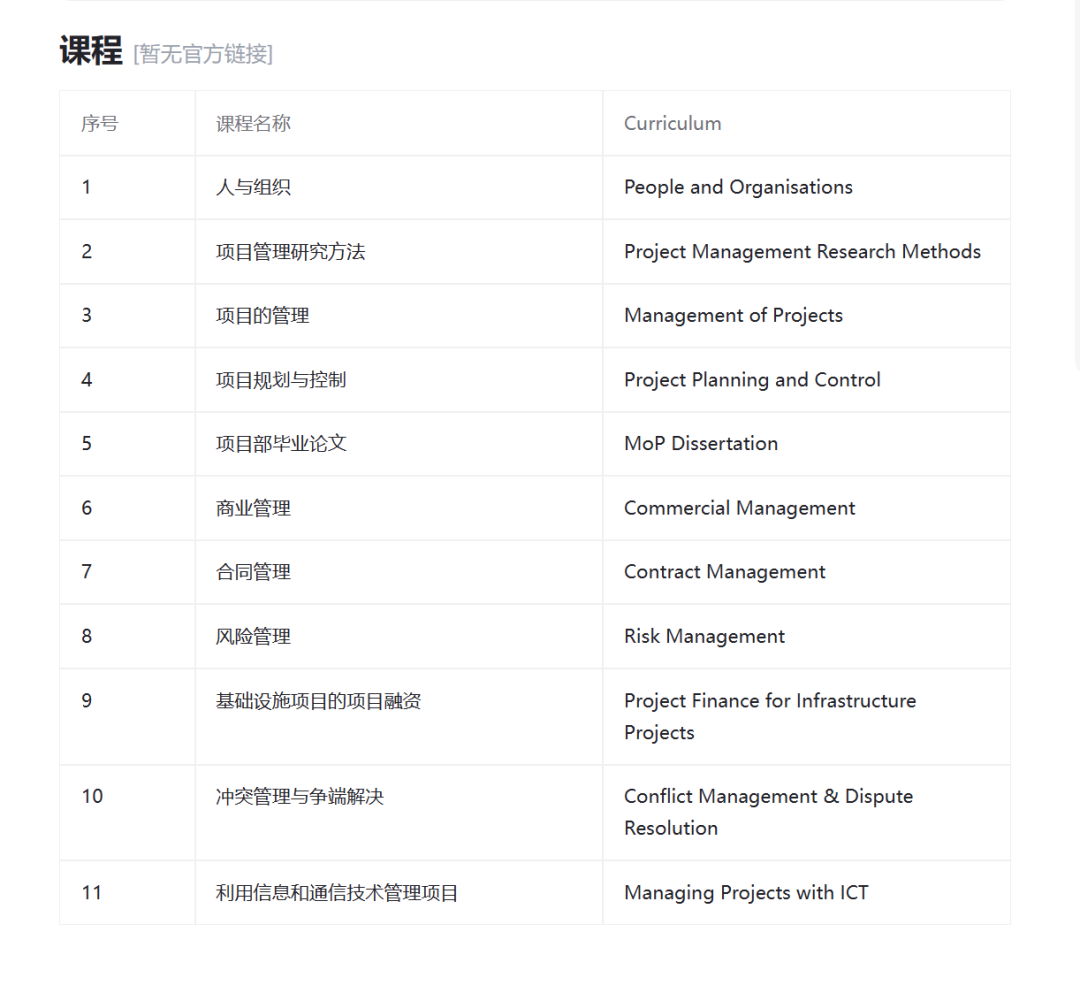1080x993 pixels.
Task: Click the 人与组织 course name
Action: pos(253,188)
